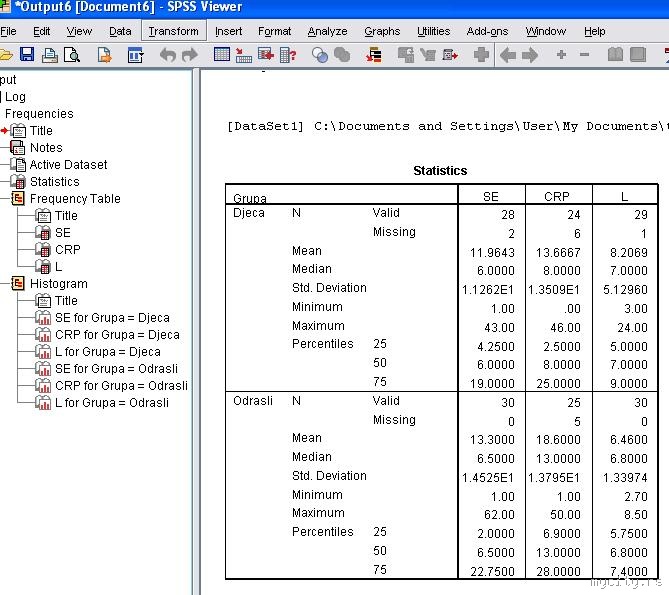Click the Variables info icon with question mark
Image resolution: width=669 pixels, height=595 pixels.
[x=288, y=55]
